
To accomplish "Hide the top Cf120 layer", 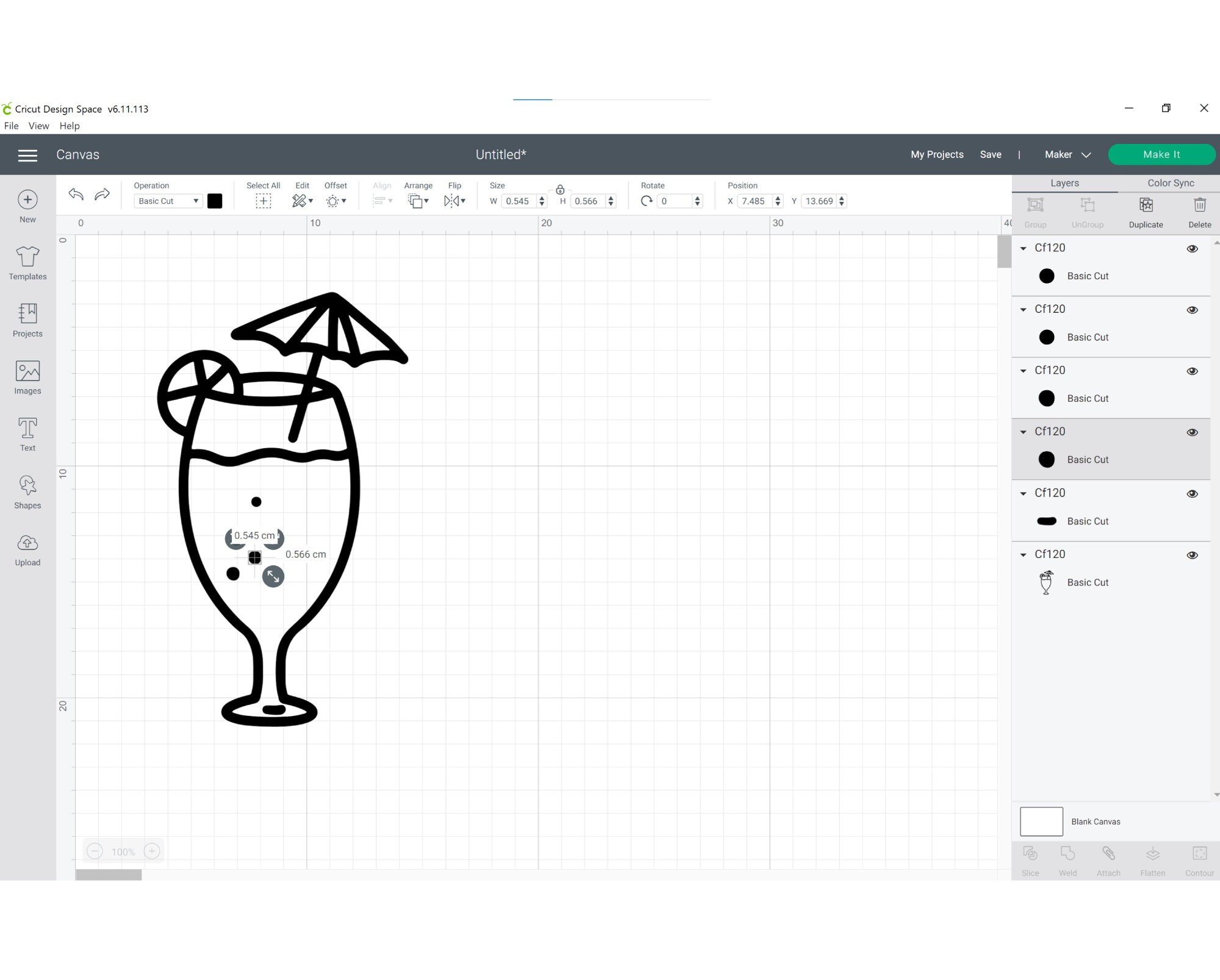I will click(x=1193, y=248).
